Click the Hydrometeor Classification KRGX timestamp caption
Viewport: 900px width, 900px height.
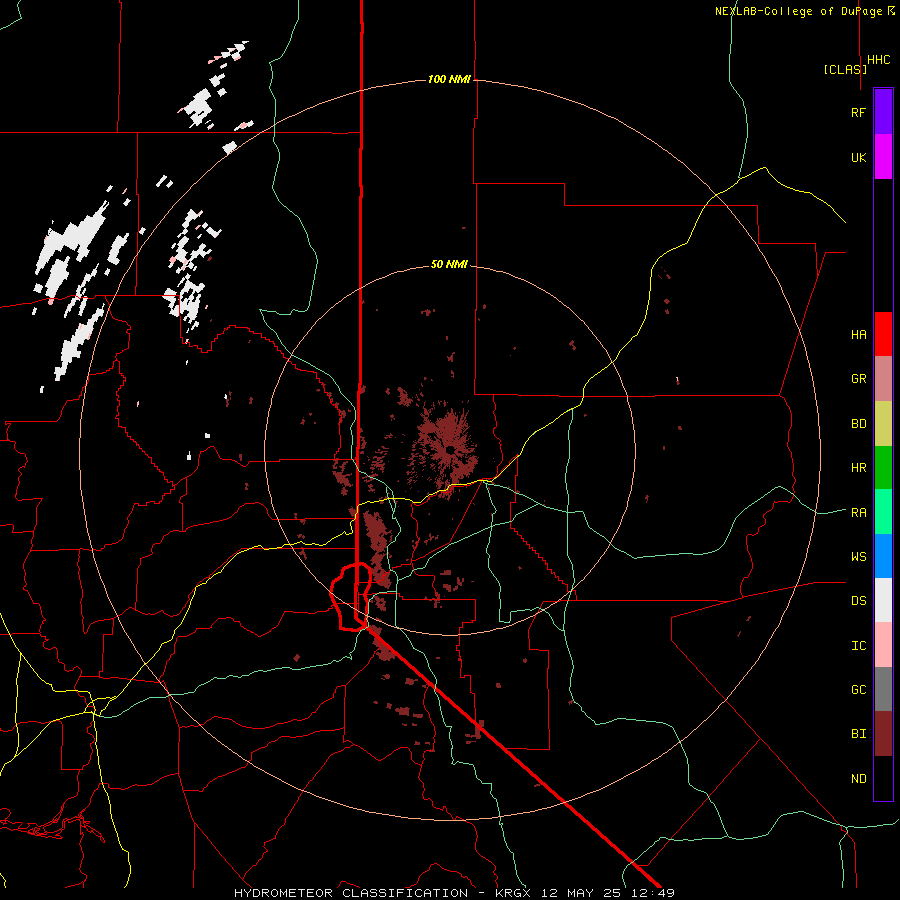[x=454, y=893]
